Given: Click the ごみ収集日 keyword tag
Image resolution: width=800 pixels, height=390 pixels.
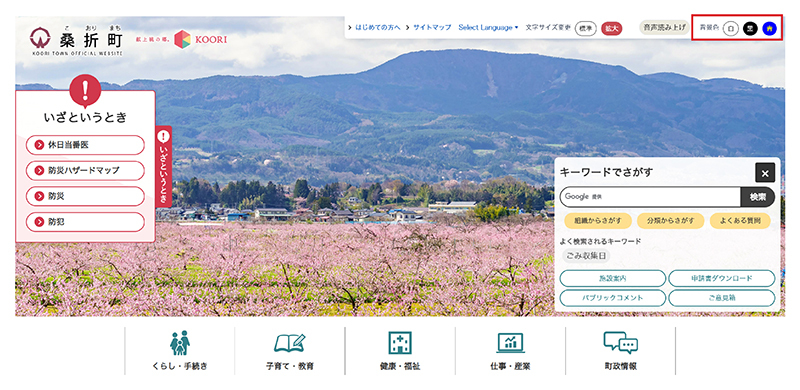Looking at the screenshot, I should click(587, 256).
